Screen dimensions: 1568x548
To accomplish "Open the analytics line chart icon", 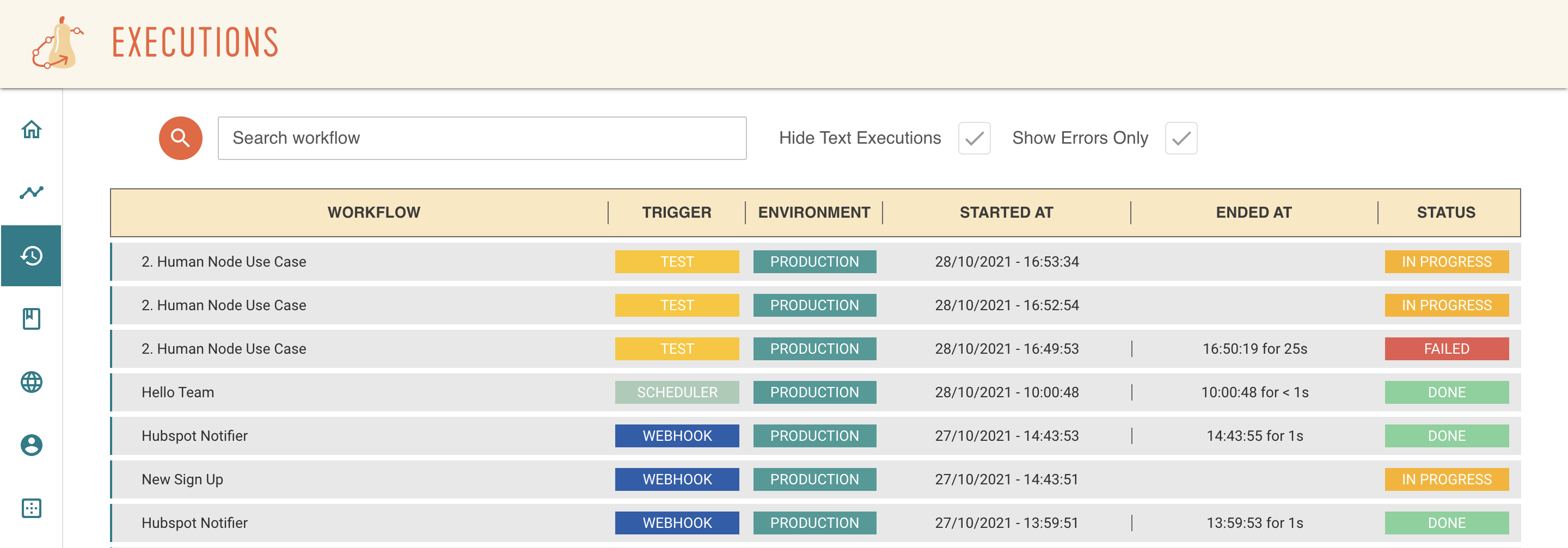I will pyautogui.click(x=32, y=192).
